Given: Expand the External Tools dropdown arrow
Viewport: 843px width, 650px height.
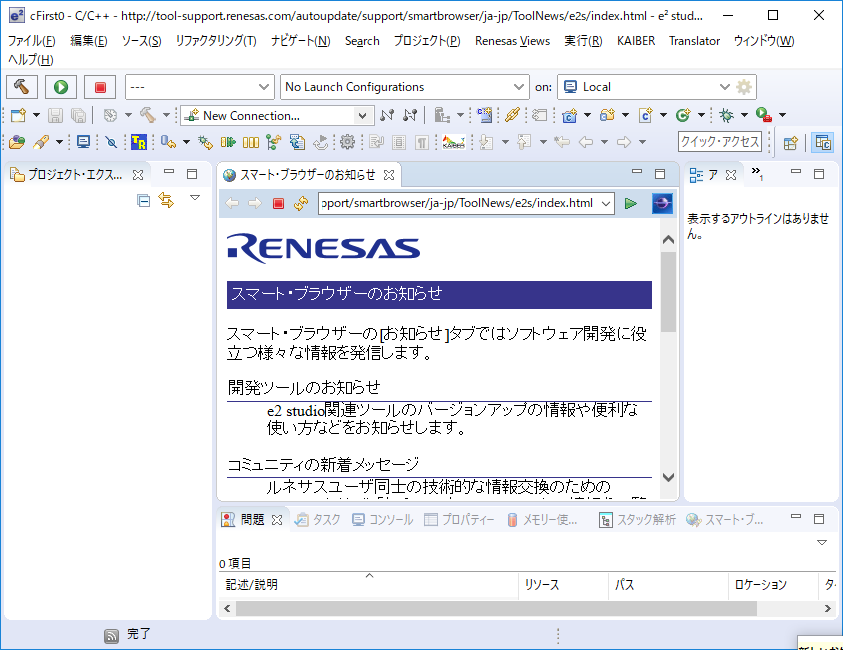Looking at the screenshot, I should point(782,115).
